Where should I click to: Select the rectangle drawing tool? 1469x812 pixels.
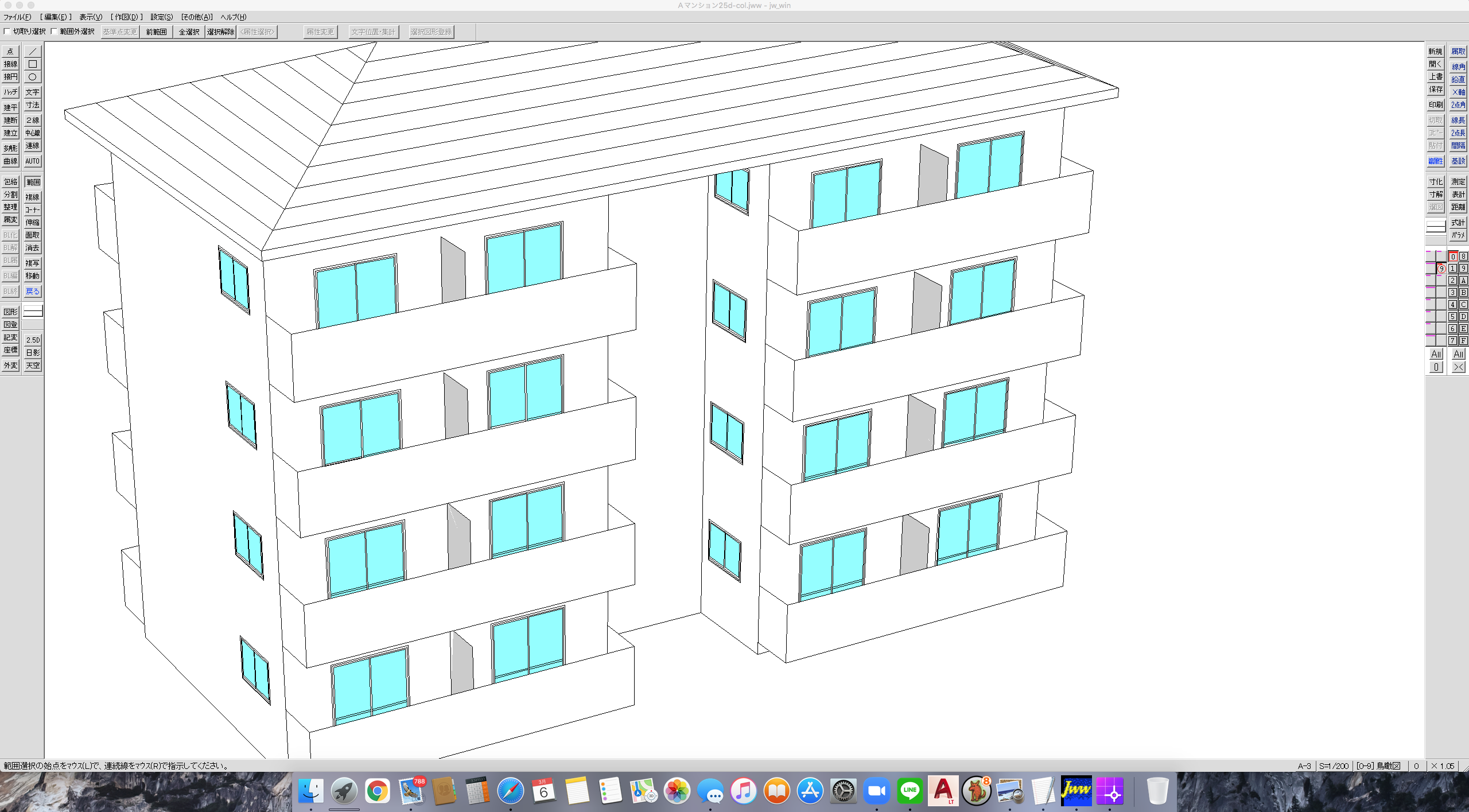[x=33, y=64]
